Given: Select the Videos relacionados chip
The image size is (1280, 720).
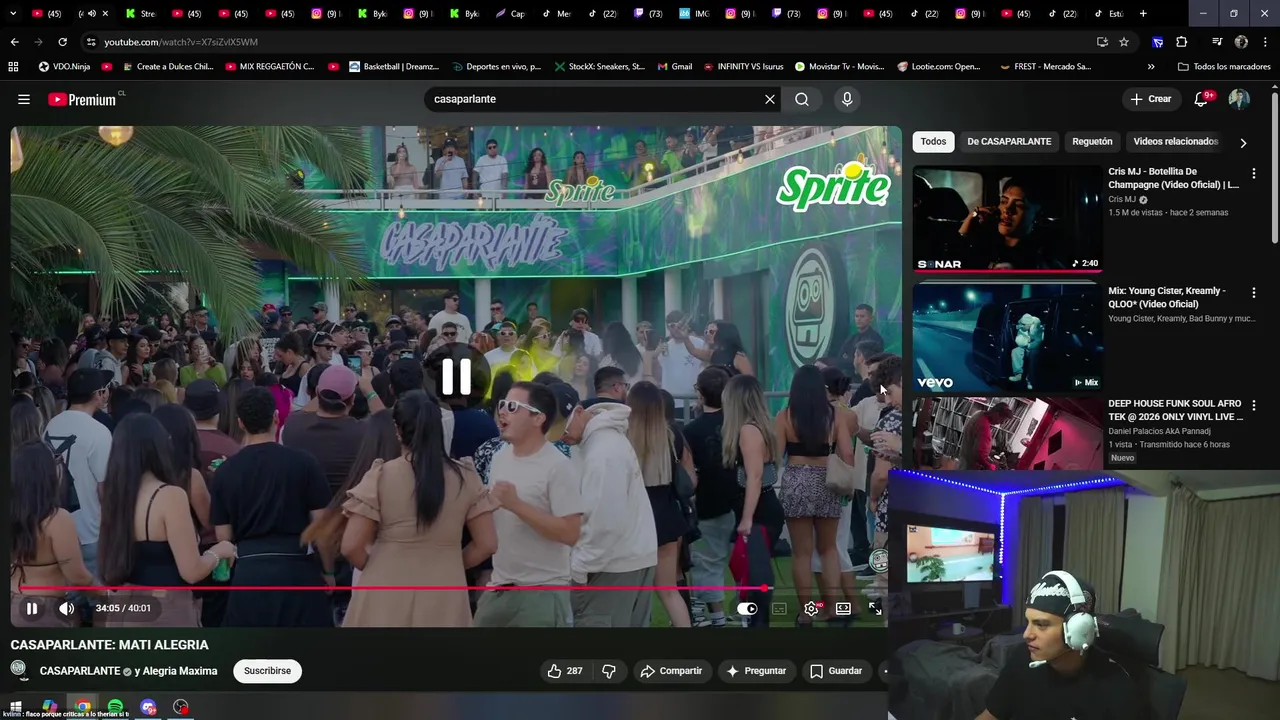Looking at the screenshot, I should 1175,142.
